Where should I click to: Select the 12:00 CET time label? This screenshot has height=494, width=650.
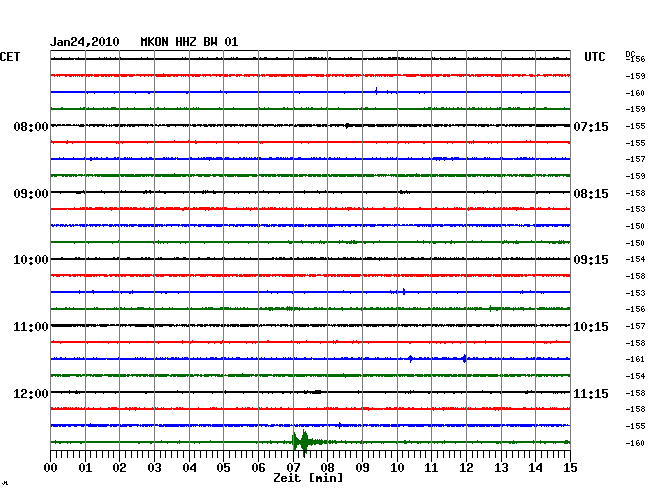point(31,393)
